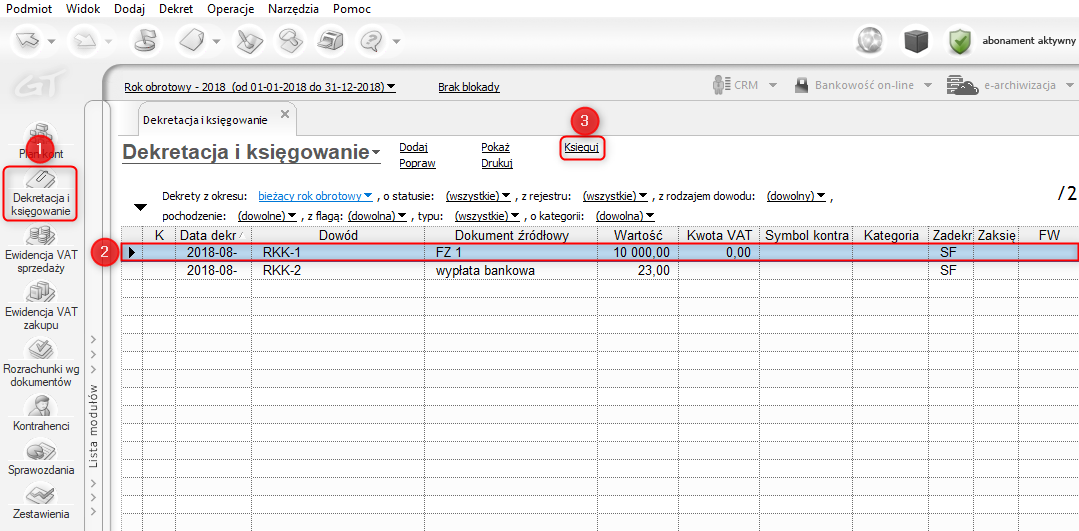Open Ewidencja VAT zakupu module
The width and height of the screenshot is (1079, 531).
point(41,306)
